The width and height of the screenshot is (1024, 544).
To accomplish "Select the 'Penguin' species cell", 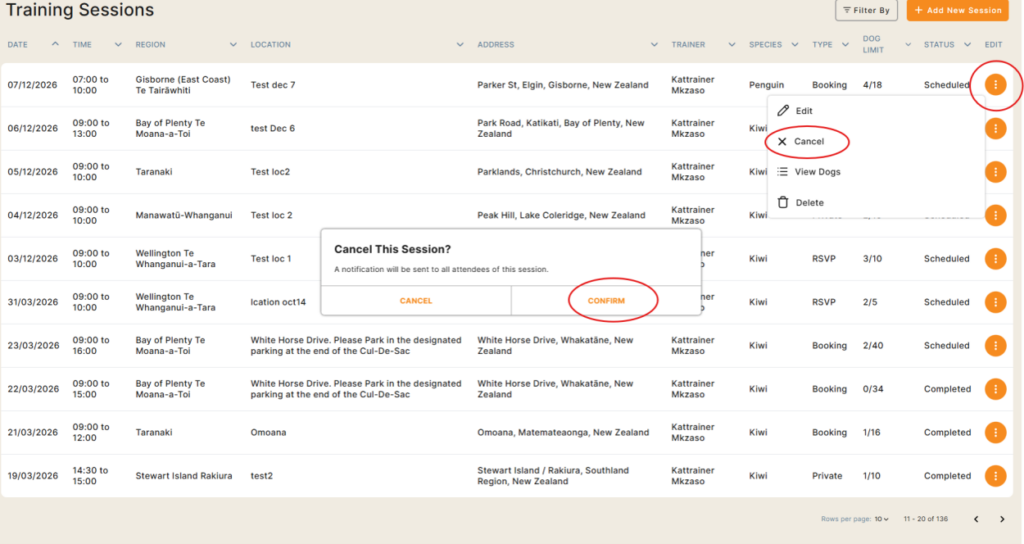I will (x=766, y=85).
